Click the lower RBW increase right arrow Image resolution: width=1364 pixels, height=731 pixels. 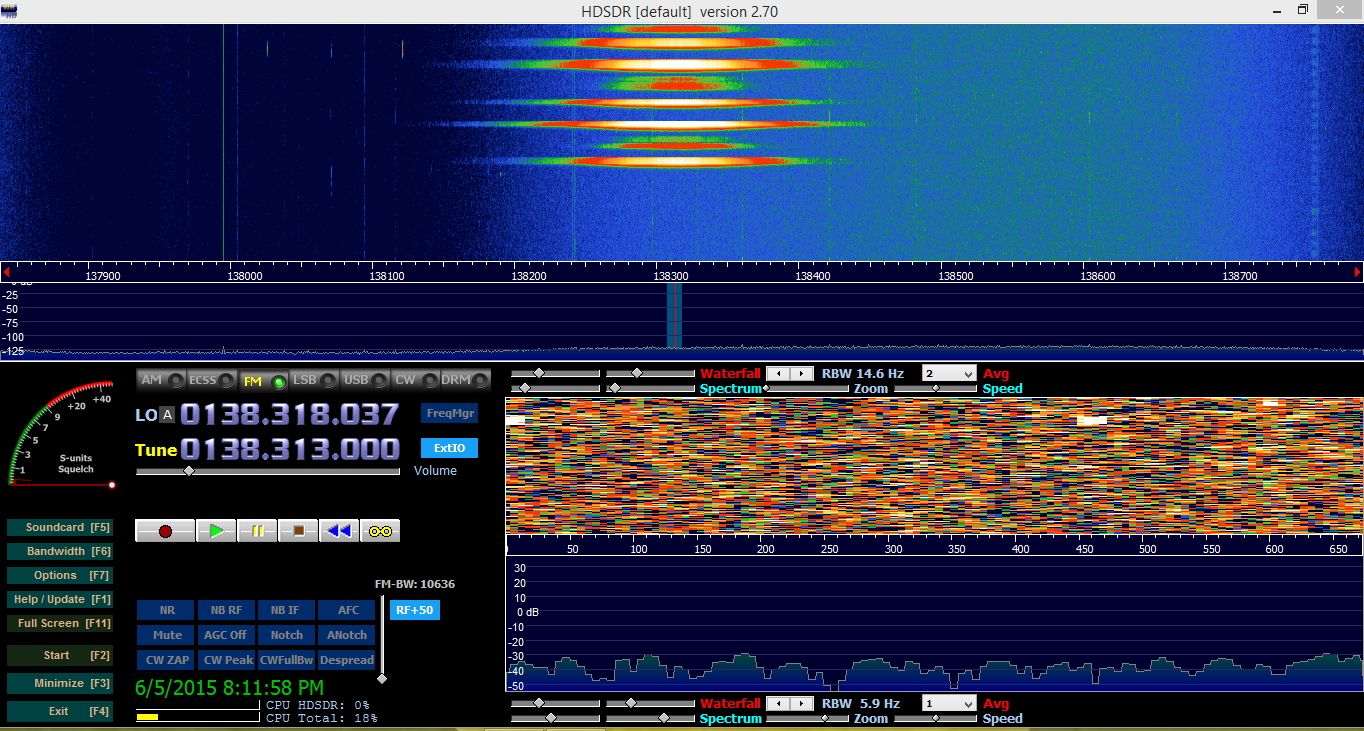click(802, 703)
